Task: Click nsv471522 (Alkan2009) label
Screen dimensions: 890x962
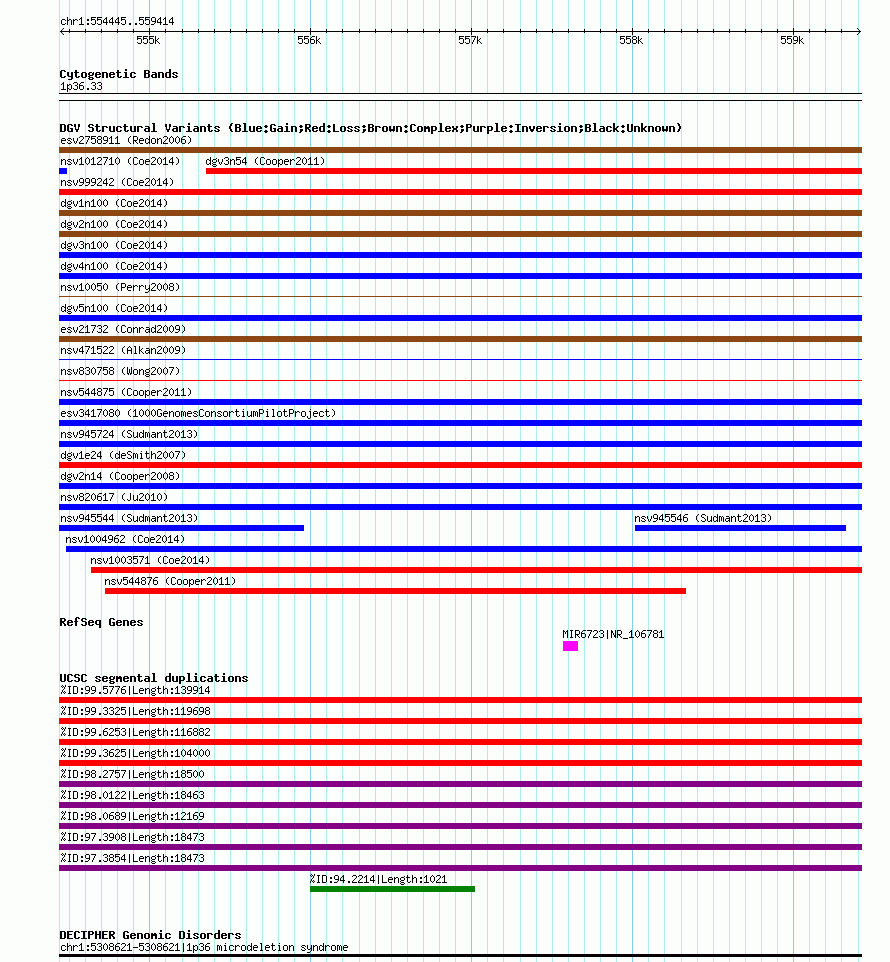Action: click(123, 350)
